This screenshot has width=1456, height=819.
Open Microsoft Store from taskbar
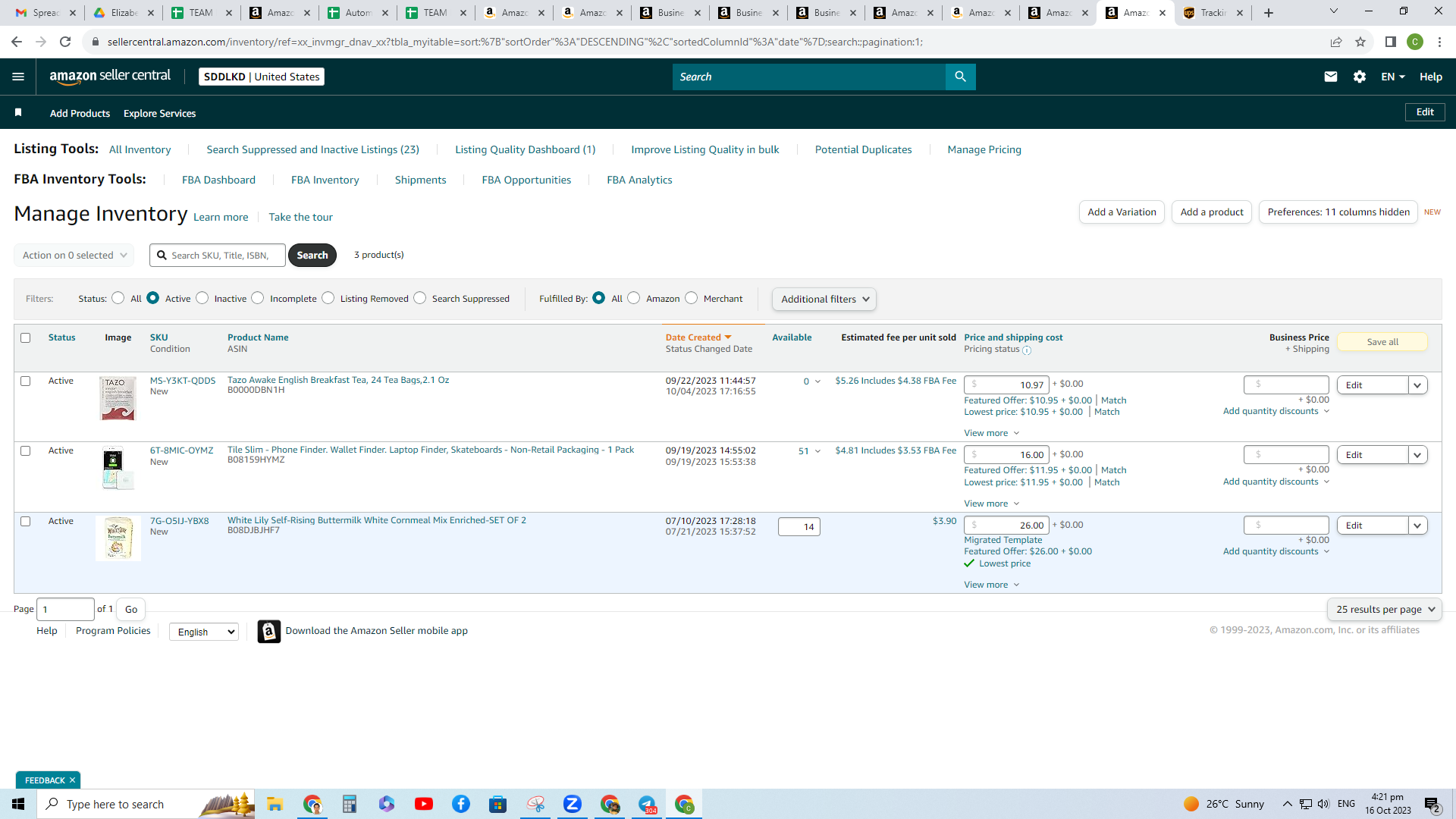point(498,804)
